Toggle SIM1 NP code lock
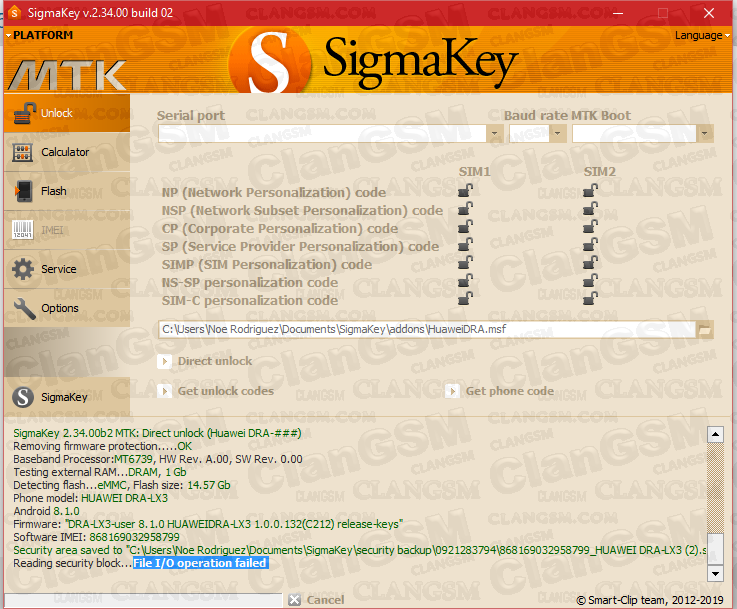The width and height of the screenshot is (737, 609). click(x=465, y=191)
